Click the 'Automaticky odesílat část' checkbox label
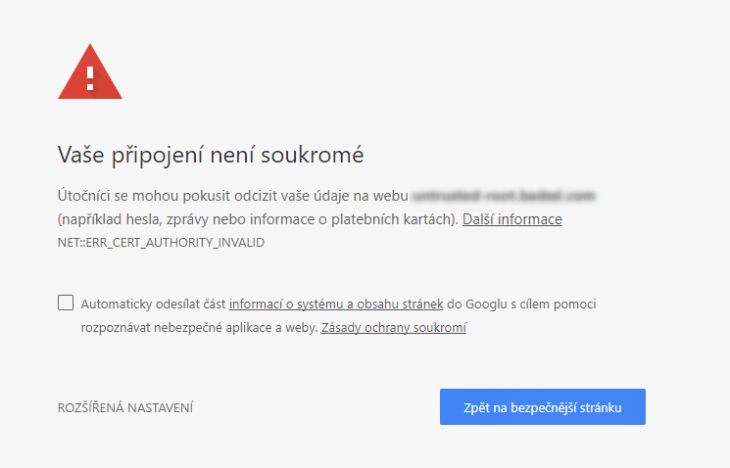Screen dimensions: 730x468 (x=154, y=304)
